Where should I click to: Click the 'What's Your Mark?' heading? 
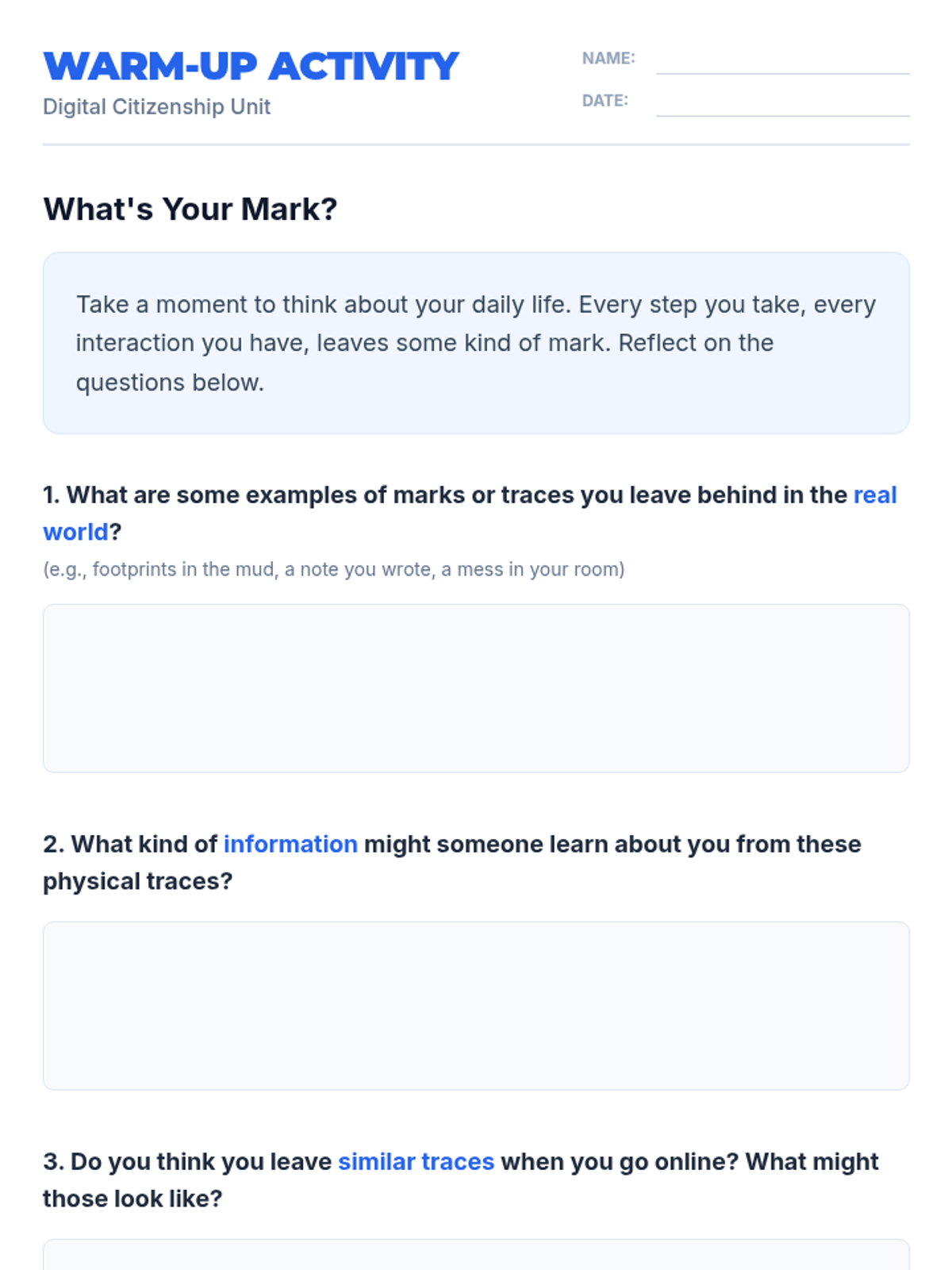pos(190,209)
